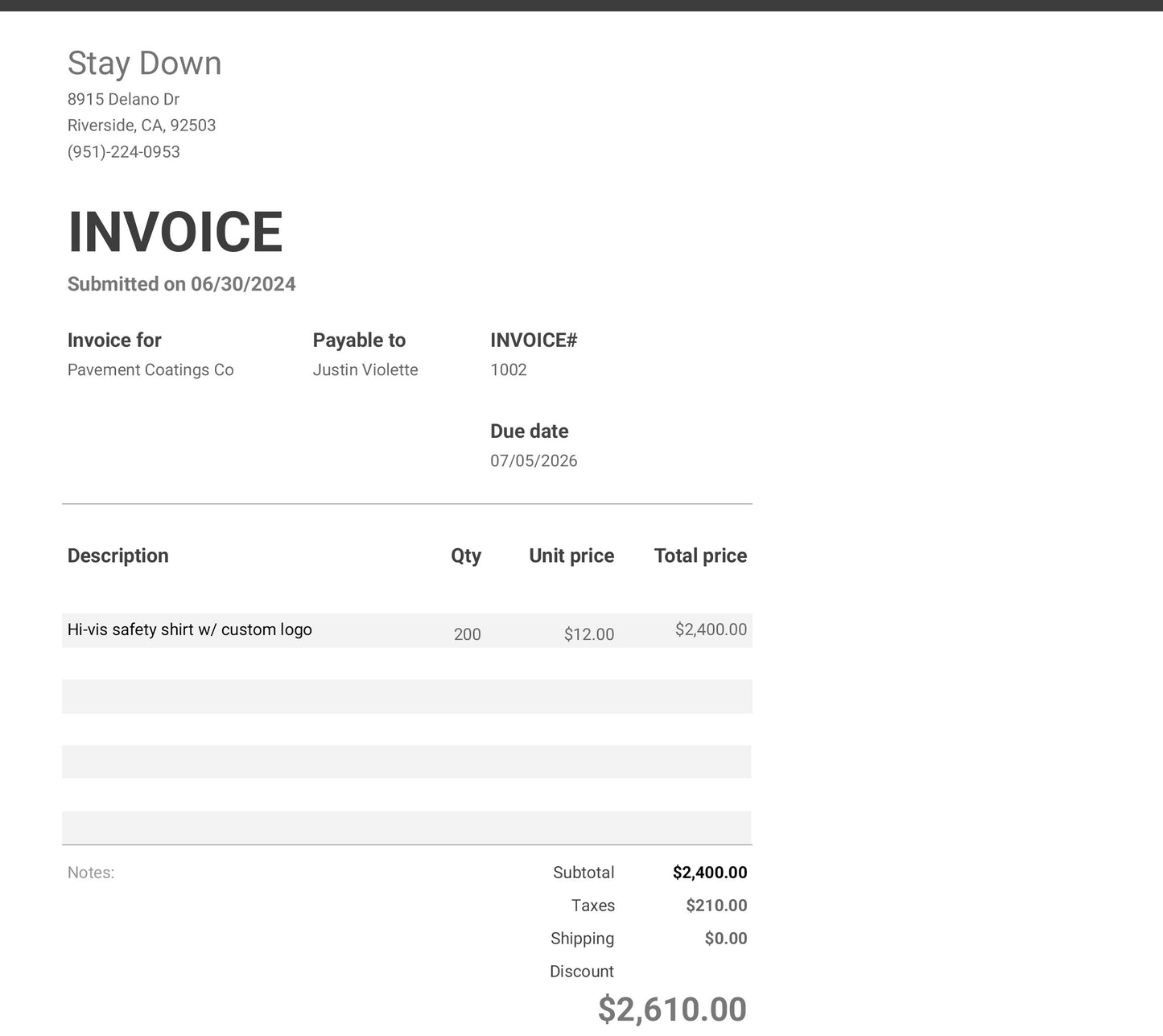Select bold subtotal amount $2,400.00
Screen dimensions: 1163x1036
click(710, 873)
